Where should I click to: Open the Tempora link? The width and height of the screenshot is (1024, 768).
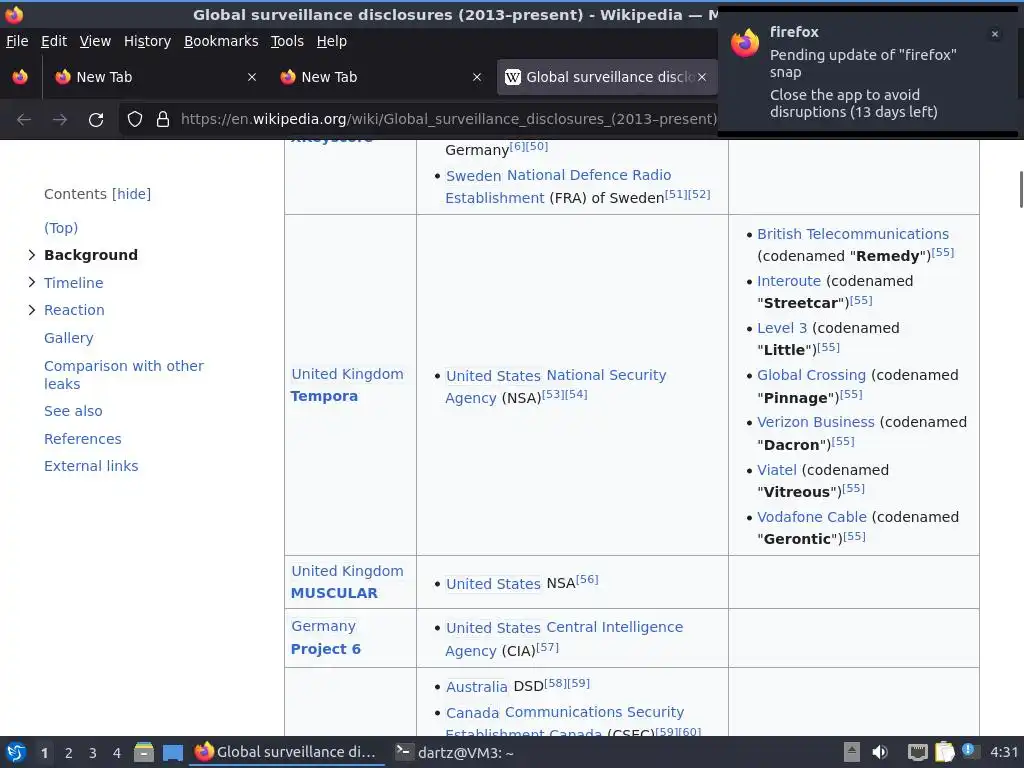point(324,396)
